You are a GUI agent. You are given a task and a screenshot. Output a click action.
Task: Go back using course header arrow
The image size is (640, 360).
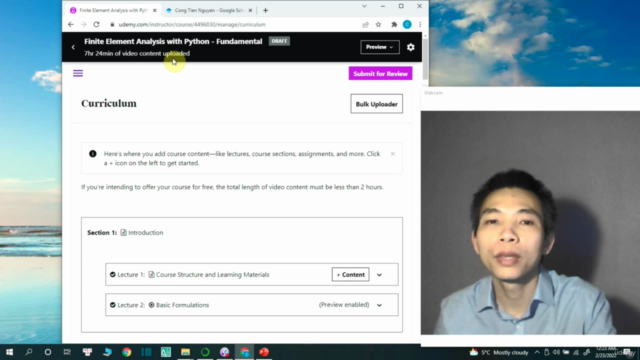73,47
